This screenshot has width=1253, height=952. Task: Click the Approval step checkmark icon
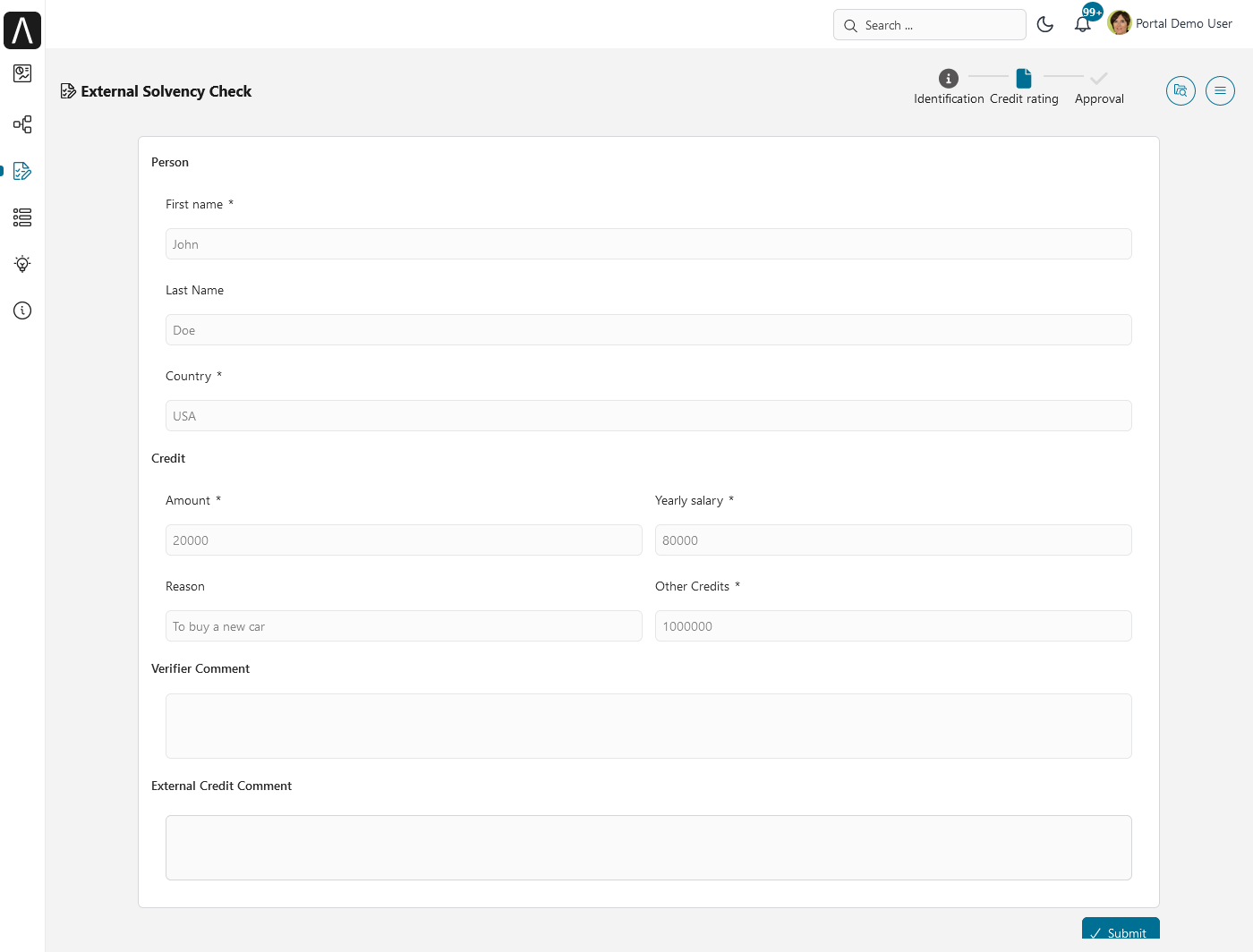(x=1099, y=78)
